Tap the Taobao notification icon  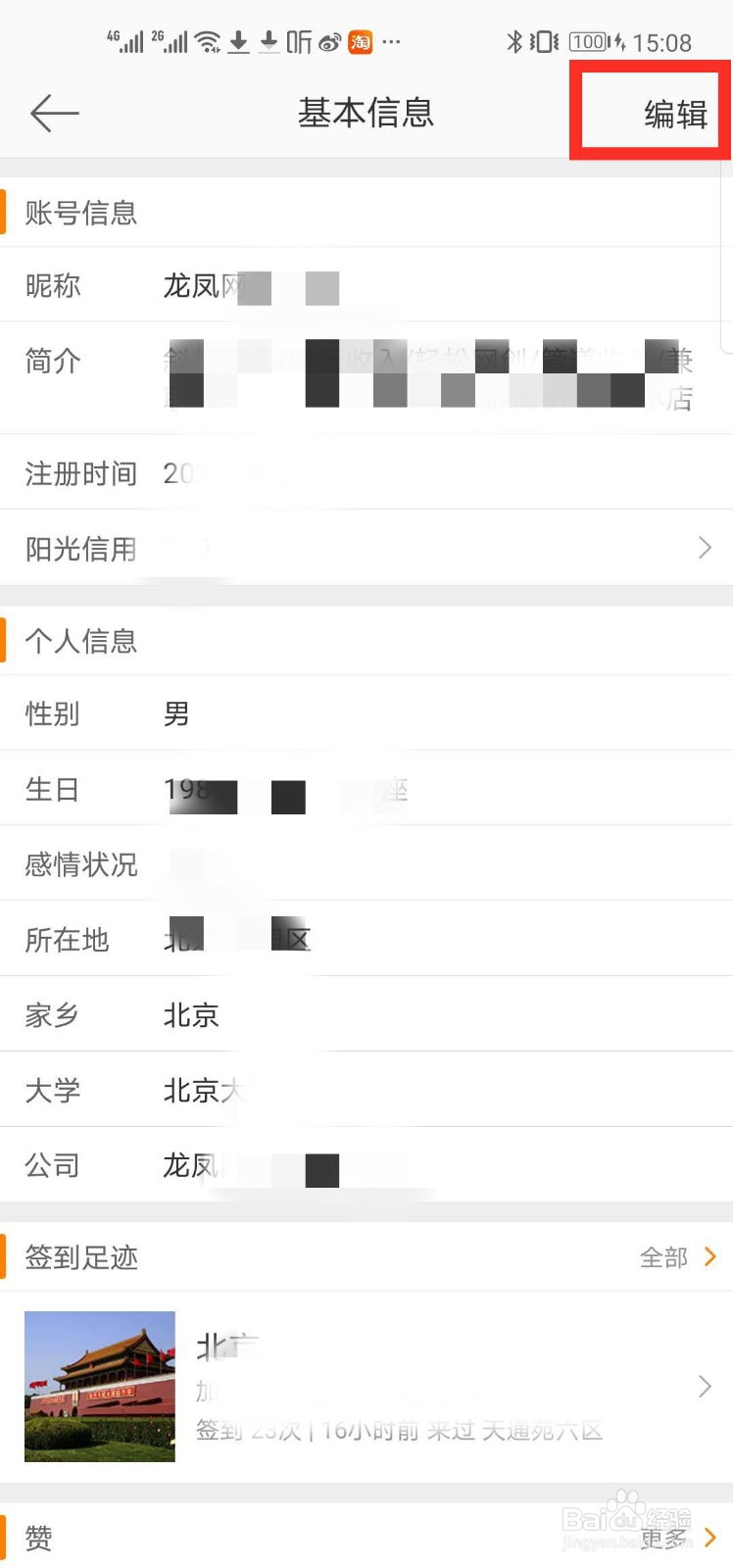click(361, 42)
